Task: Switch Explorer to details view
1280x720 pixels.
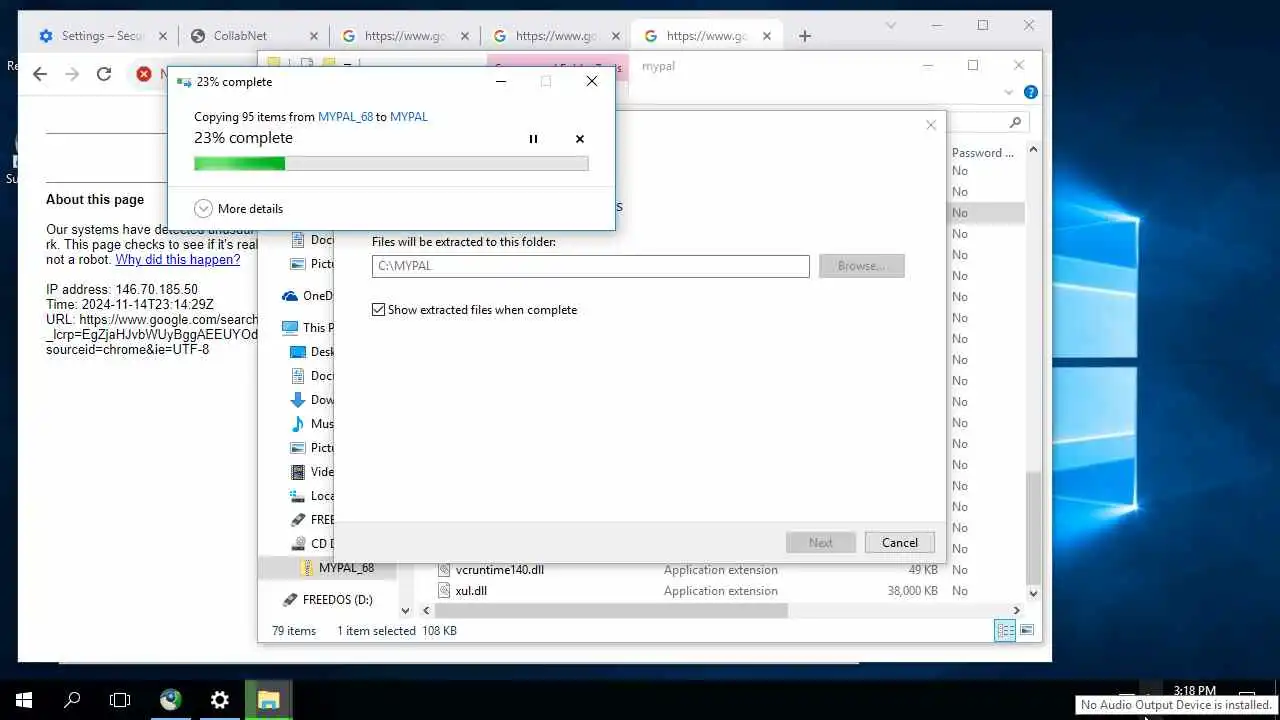Action: 1005,630
